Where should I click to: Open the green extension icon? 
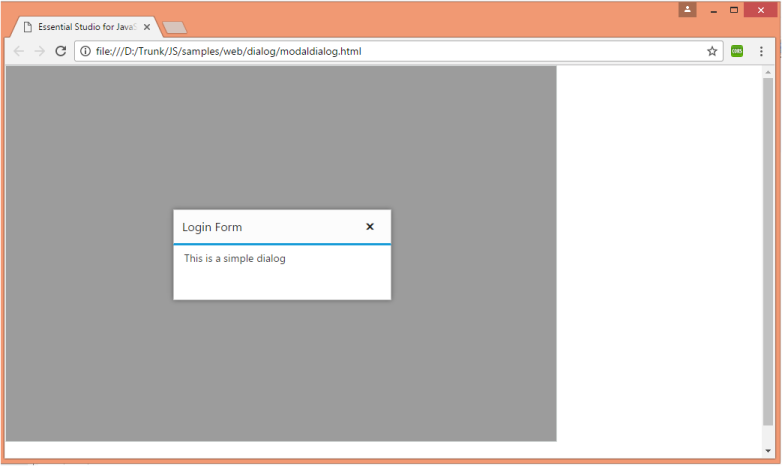tap(737, 51)
